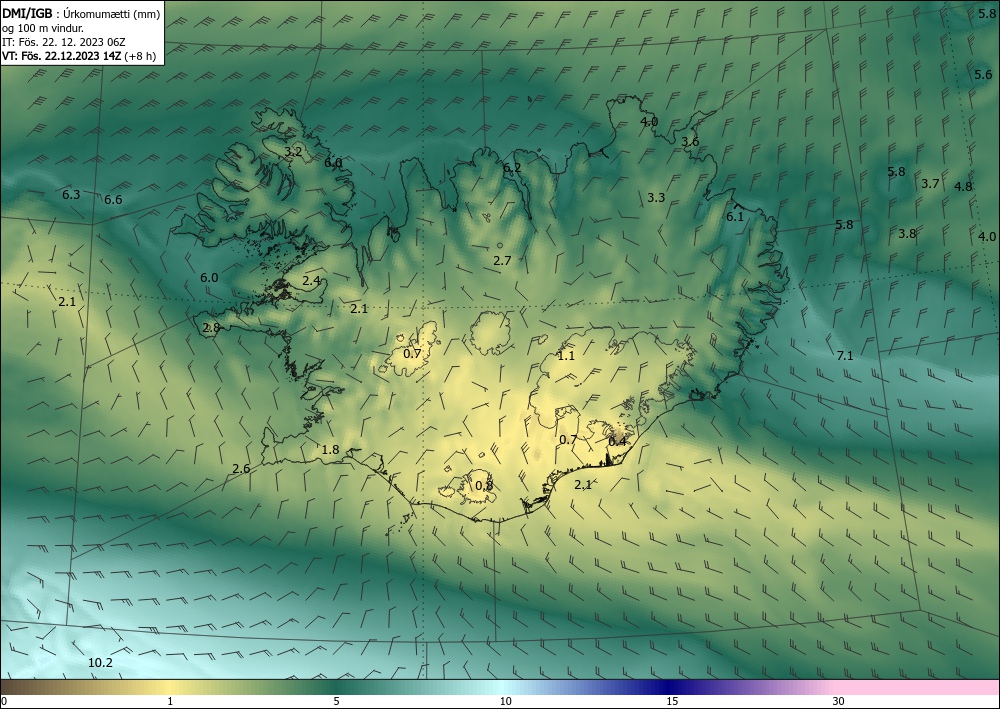Click the legend tick label 1
Image resolution: width=1000 pixels, height=709 pixels.
point(170,701)
